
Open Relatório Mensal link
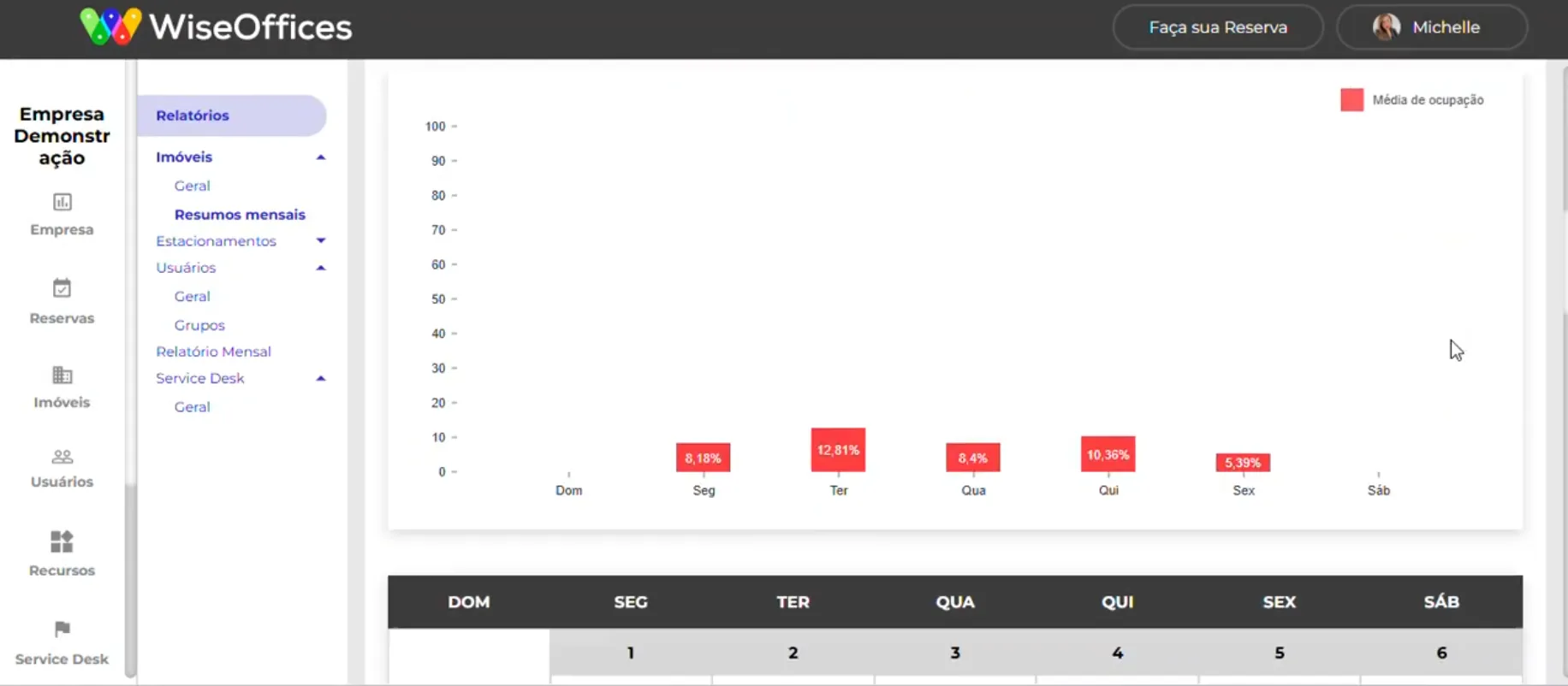coord(213,352)
